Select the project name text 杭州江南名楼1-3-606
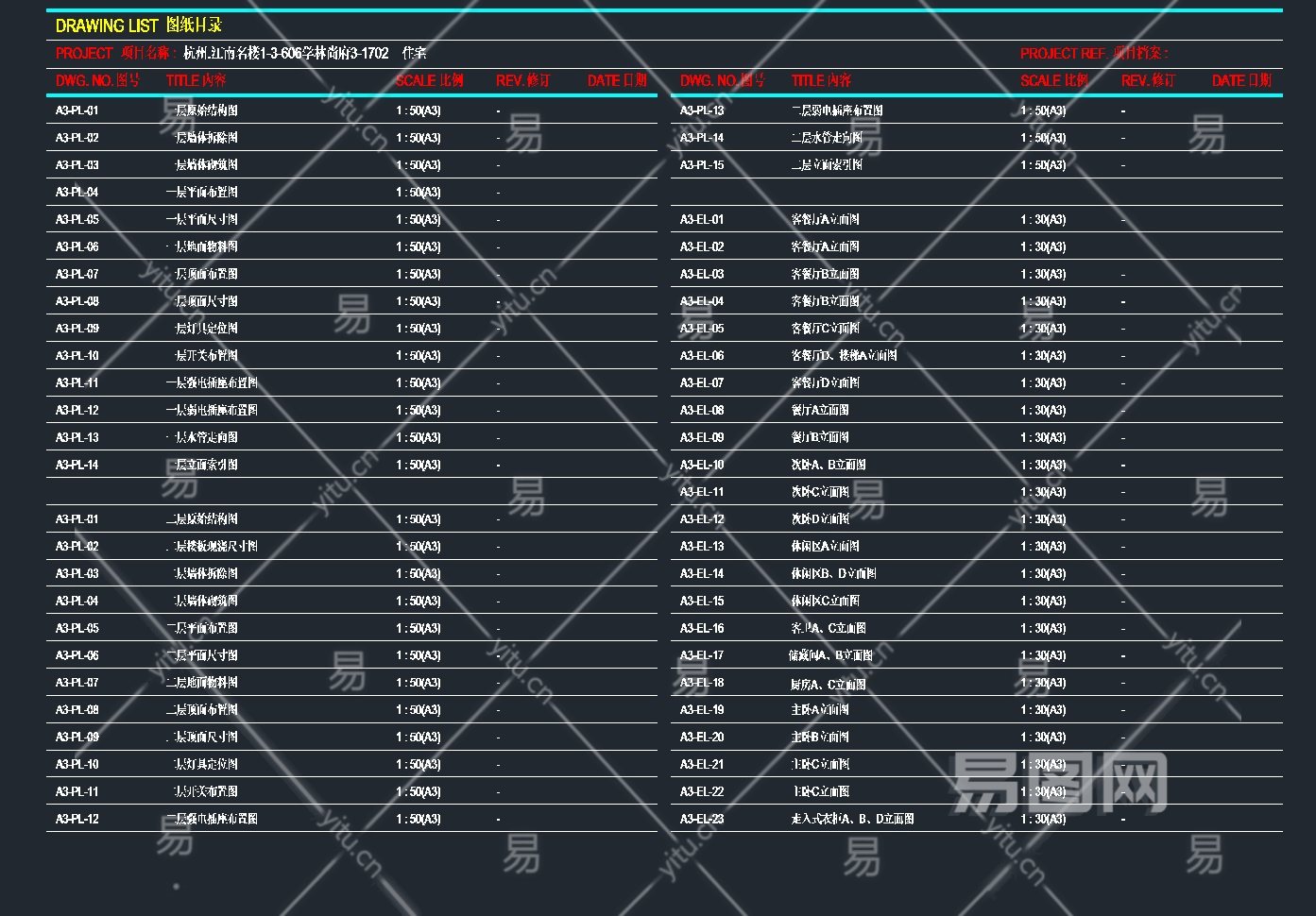The height and width of the screenshot is (916, 1316). point(285,53)
